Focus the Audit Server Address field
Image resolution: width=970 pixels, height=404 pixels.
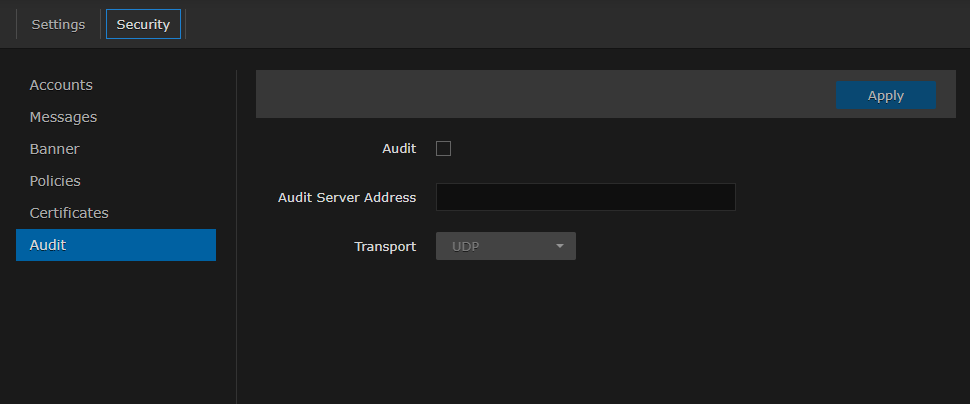(x=585, y=197)
